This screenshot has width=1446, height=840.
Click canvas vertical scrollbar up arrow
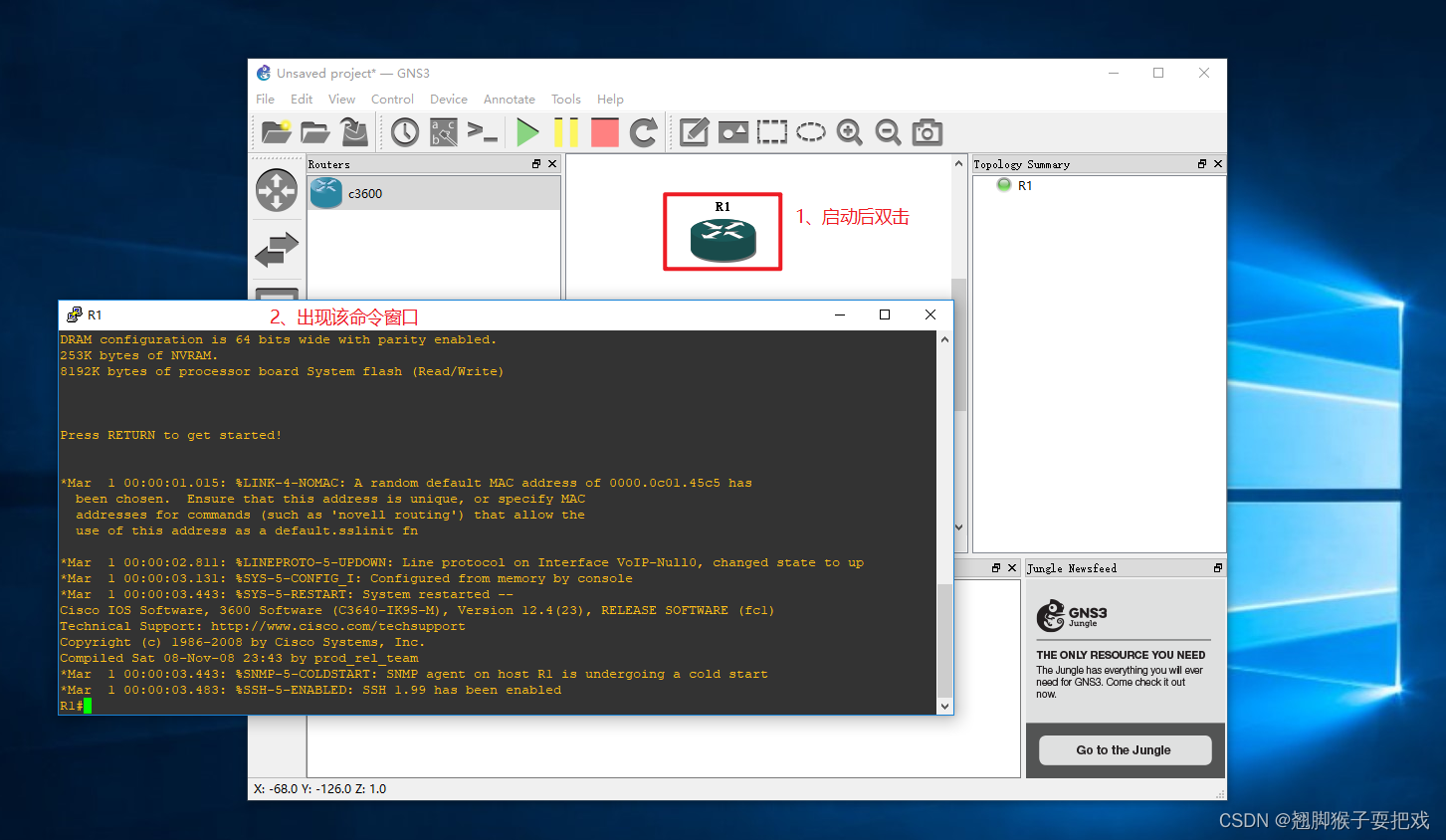(x=959, y=164)
